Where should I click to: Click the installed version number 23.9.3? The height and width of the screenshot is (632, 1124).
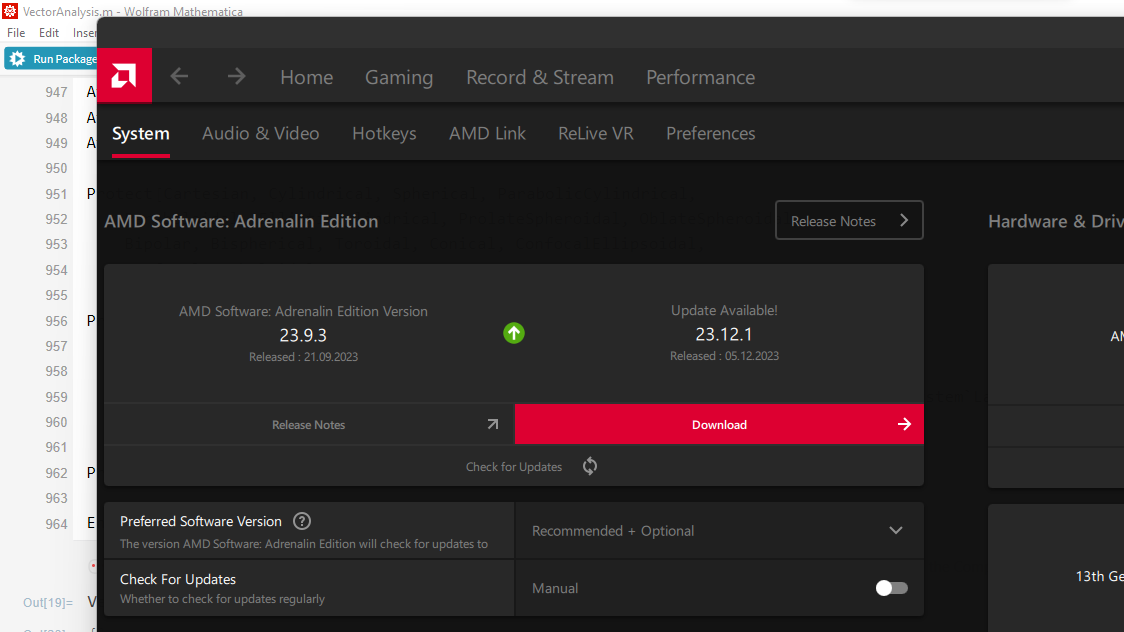pyautogui.click(x=303, y=335)
